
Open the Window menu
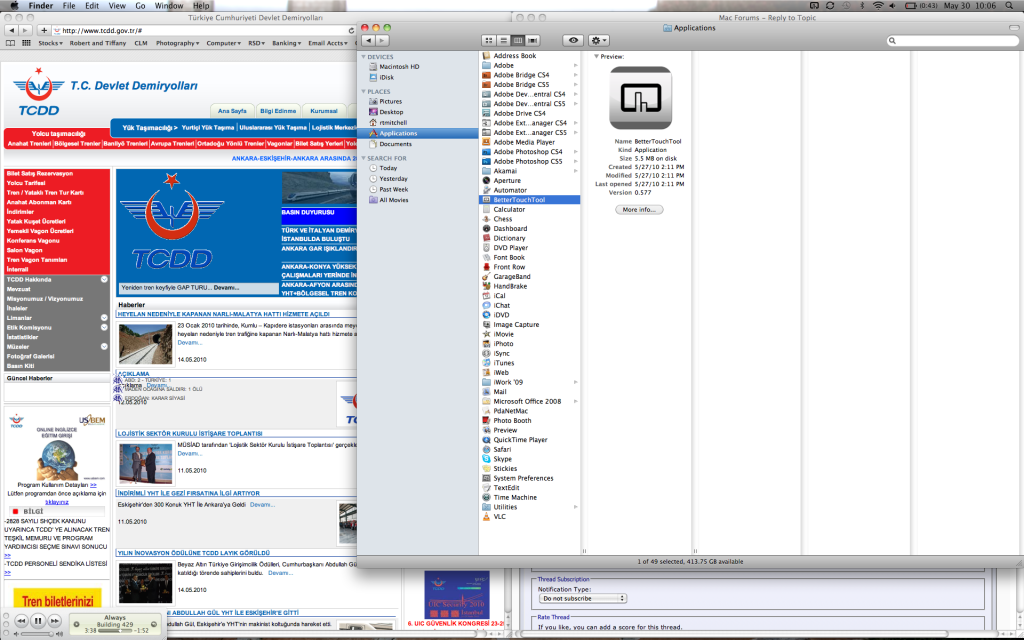point(169,5)
